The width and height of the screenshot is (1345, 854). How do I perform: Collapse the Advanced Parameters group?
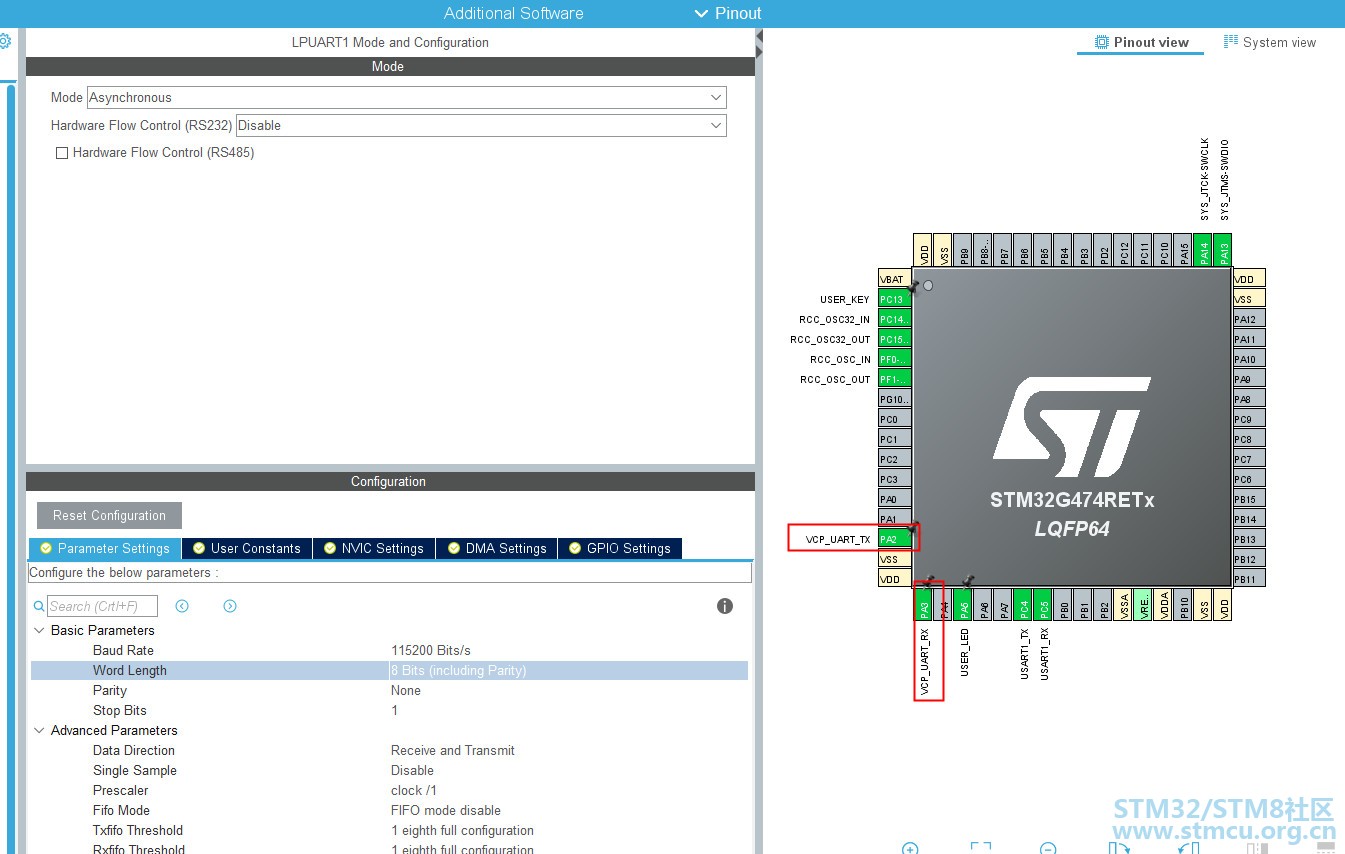(x=40, y=731)
